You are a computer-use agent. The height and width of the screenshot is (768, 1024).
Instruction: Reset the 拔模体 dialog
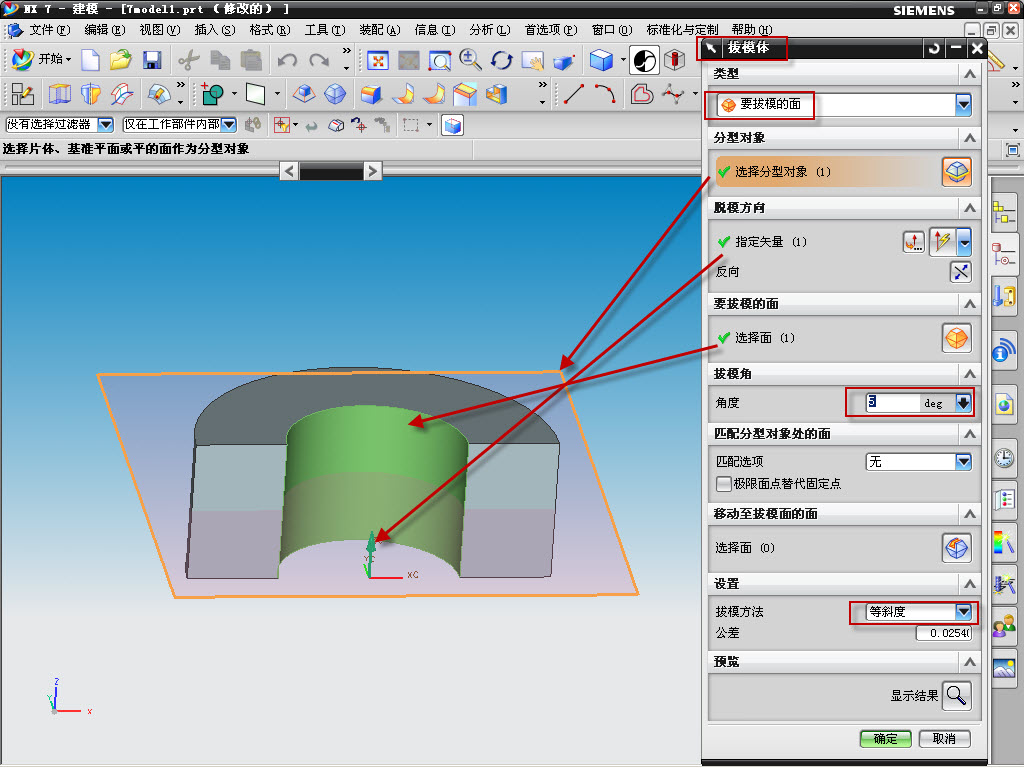click(x=934, y=48)
